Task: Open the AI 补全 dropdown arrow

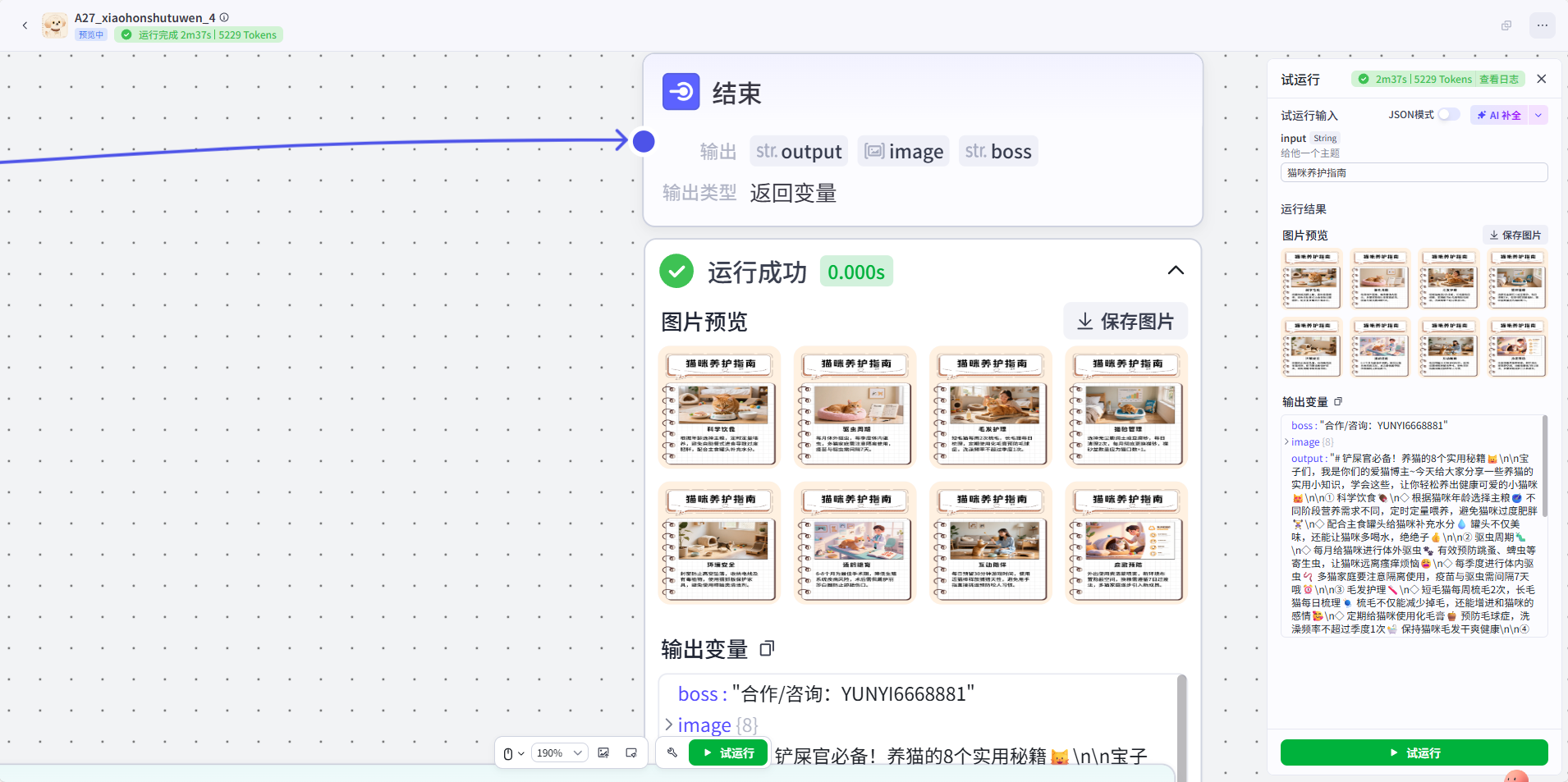Action: pyautogui.click(x=1538, y=116)
